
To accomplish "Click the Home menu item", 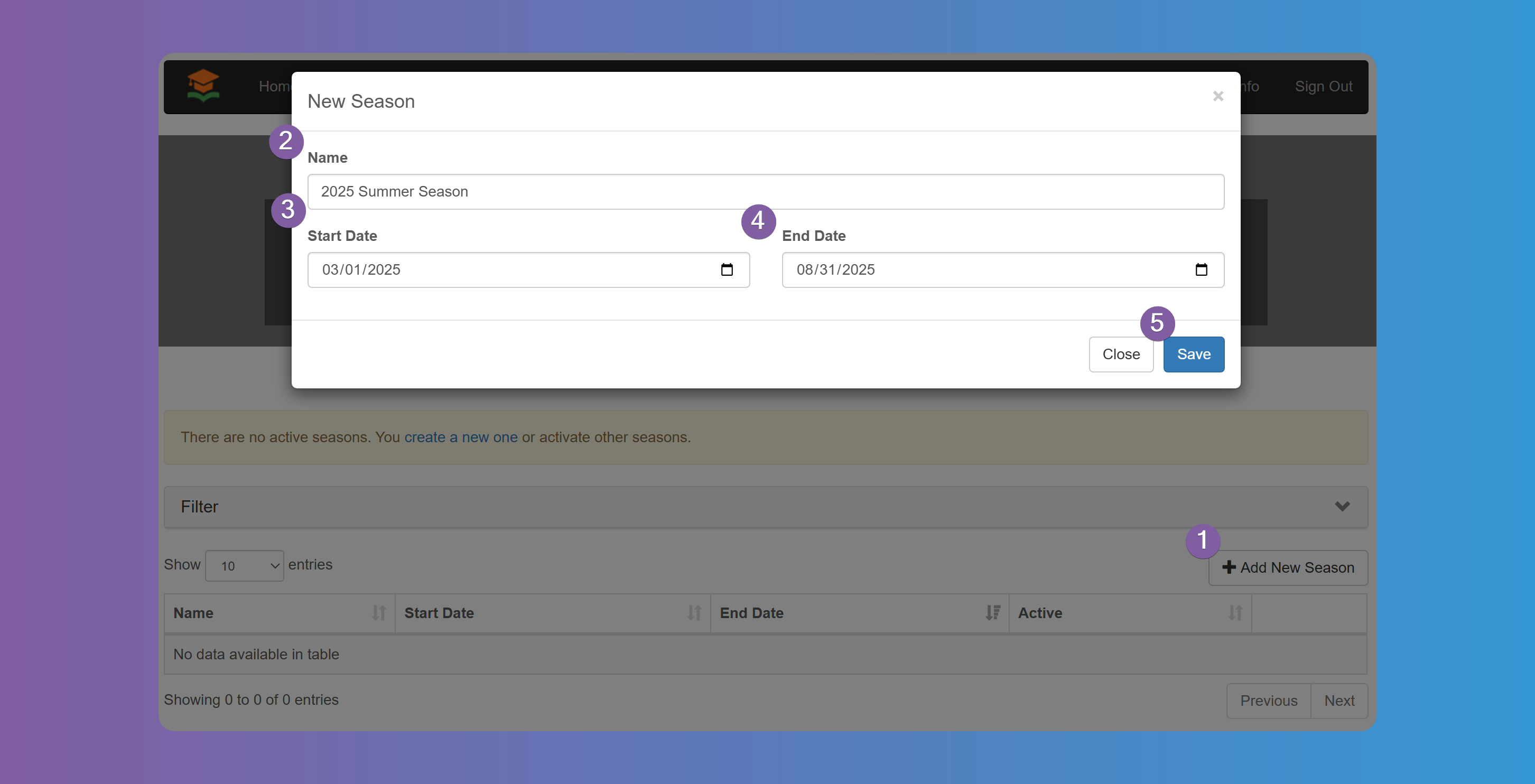I will [x=274, y=87].
